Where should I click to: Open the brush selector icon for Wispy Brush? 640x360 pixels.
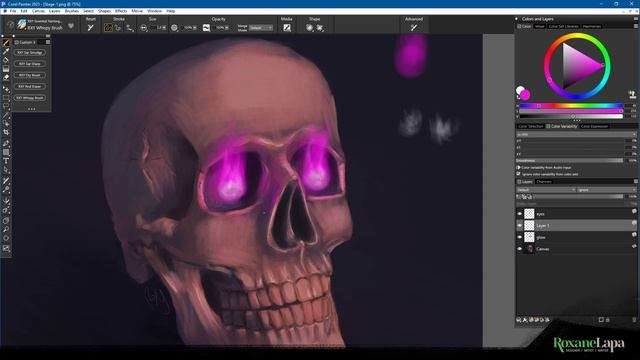point(22,24)
